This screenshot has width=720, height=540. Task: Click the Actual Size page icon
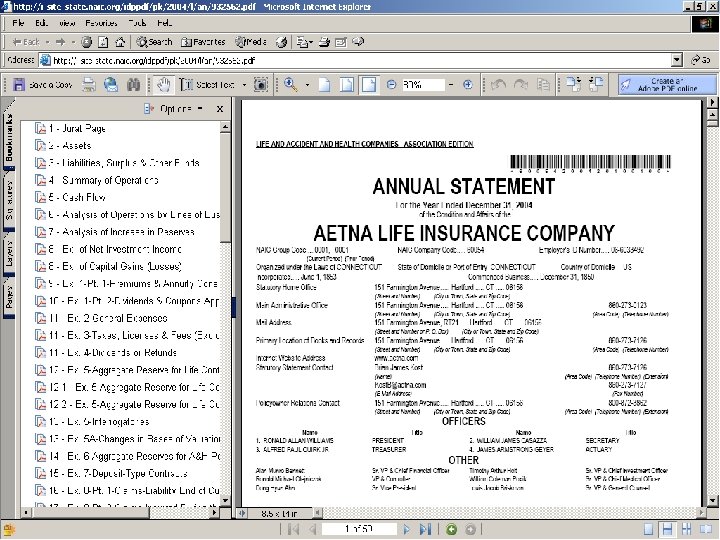coord(325,85)
